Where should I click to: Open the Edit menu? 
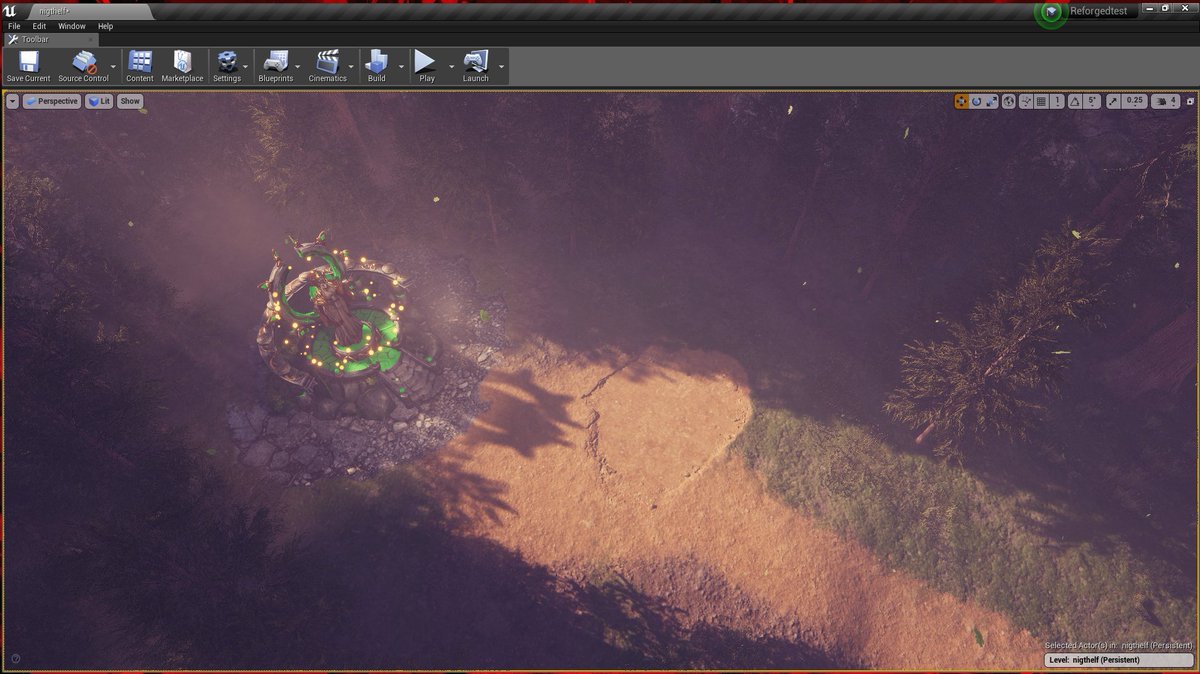pyautogui.click(x=39, y=26)
